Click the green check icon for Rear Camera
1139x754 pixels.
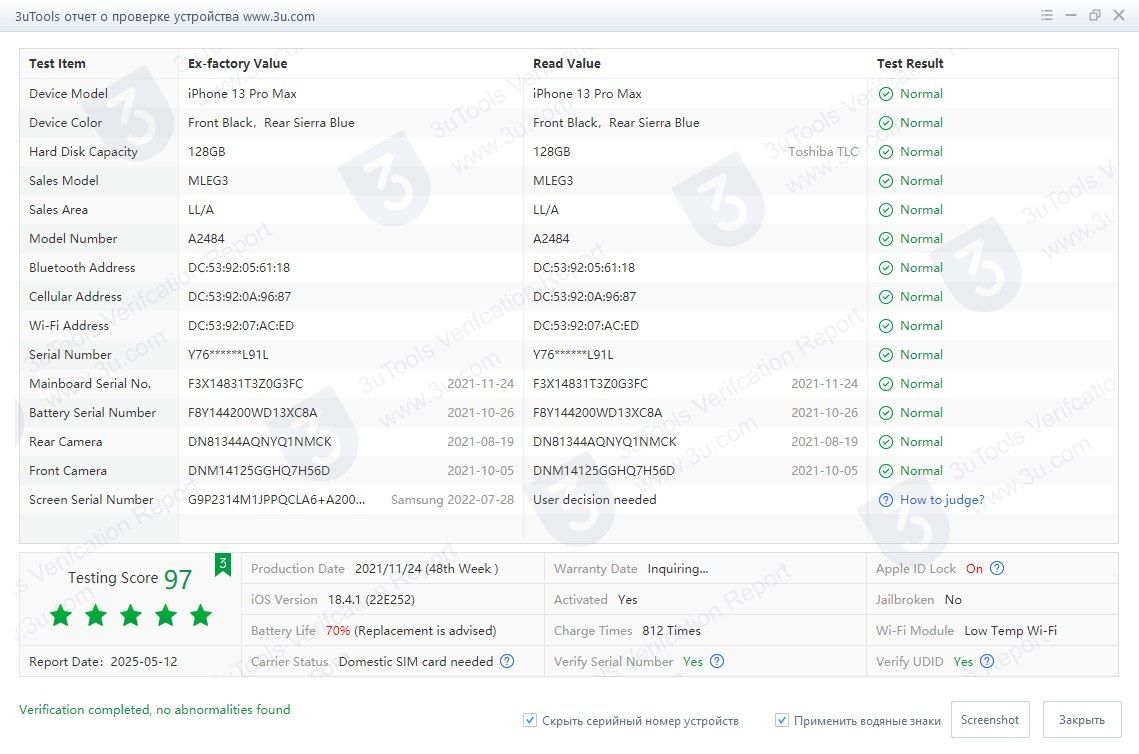click(x=885, y=442)
